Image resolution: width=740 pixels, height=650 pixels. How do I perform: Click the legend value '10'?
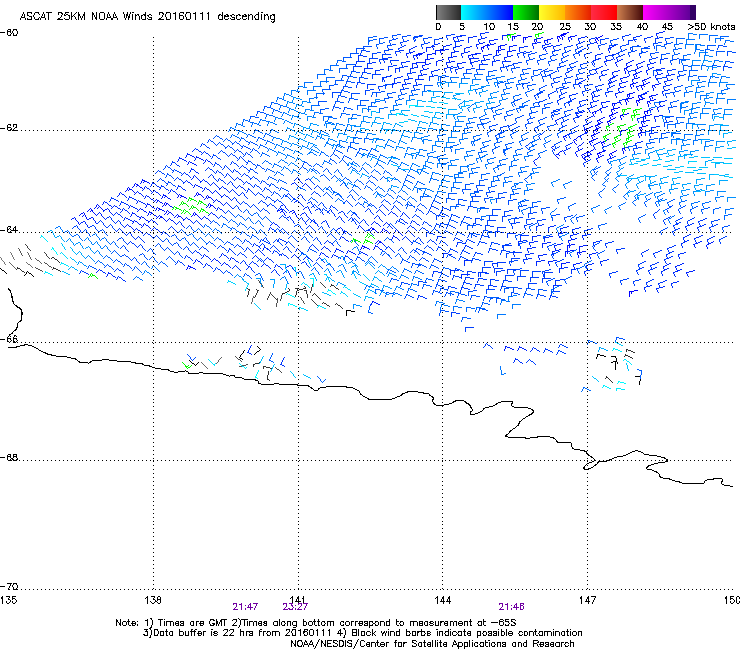pos(489,27)
